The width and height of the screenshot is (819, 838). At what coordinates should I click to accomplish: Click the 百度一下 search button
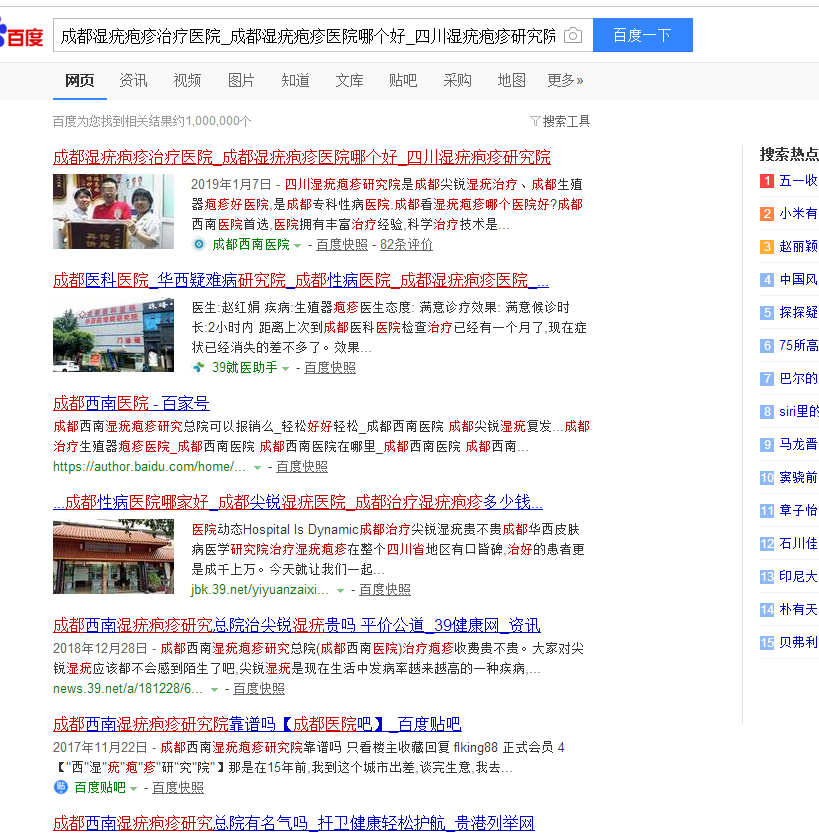pos(643,35)
